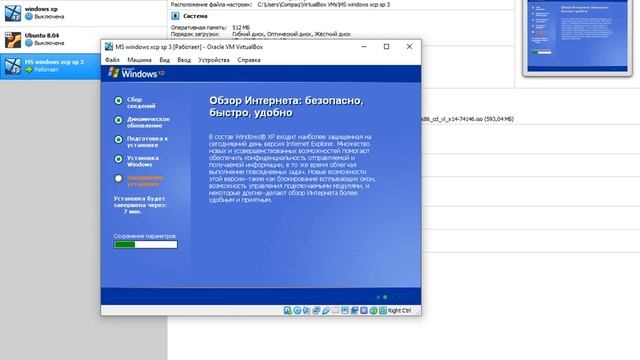
Task: Select the MS windows xcp sp 3 machine entry
Action: click(x=51, y=66)
